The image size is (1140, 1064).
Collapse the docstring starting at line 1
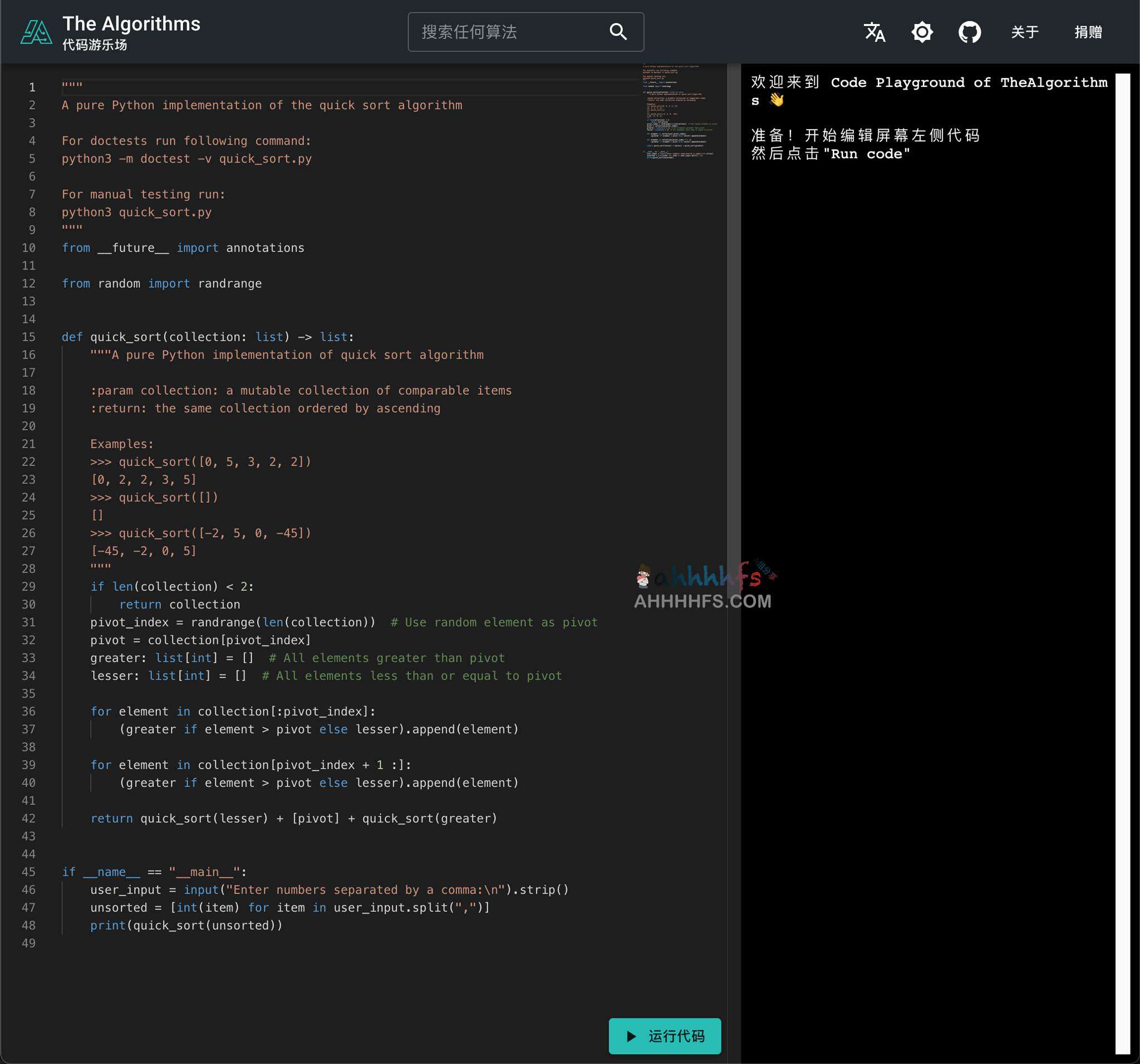tap(48, 87)
